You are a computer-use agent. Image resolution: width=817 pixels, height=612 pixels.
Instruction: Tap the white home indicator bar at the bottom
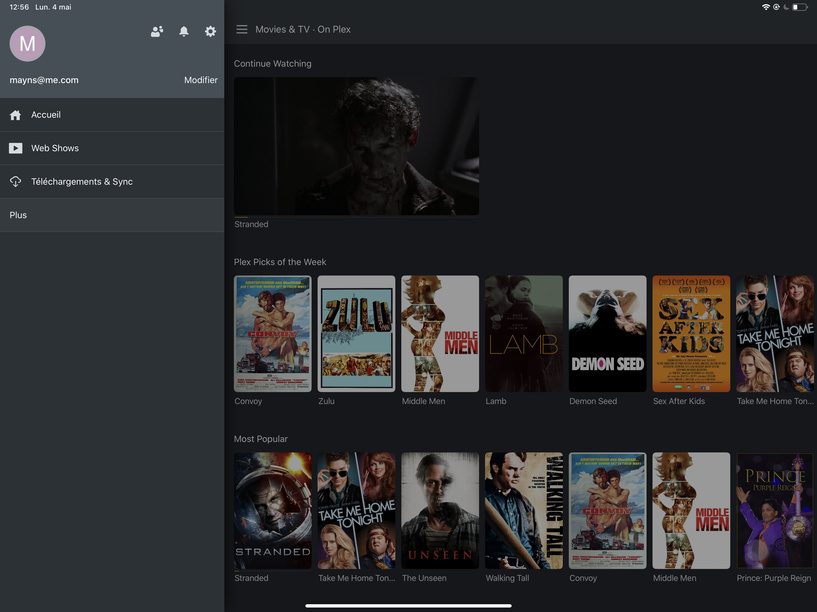408,606
